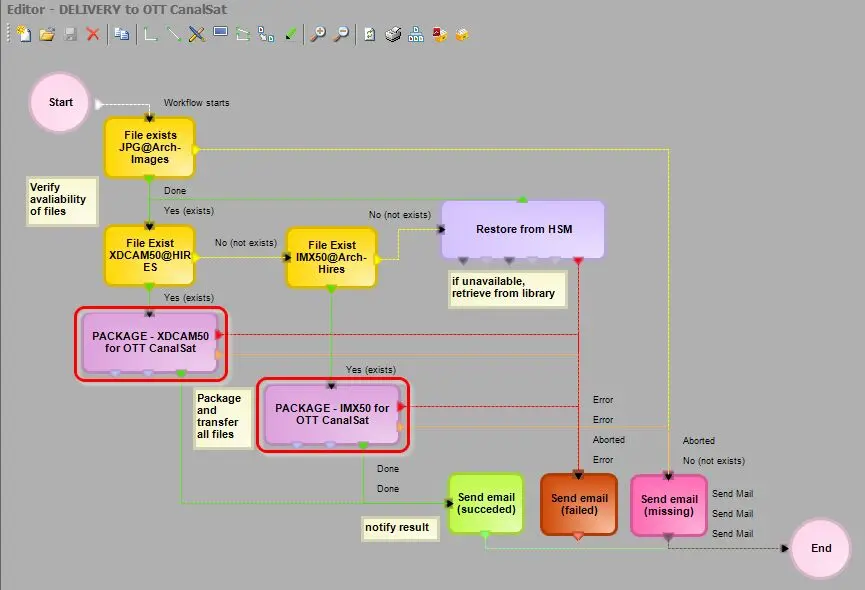The image size is (865, 590).
Task: Click the refresh document icon
Action: pos(369,34)
